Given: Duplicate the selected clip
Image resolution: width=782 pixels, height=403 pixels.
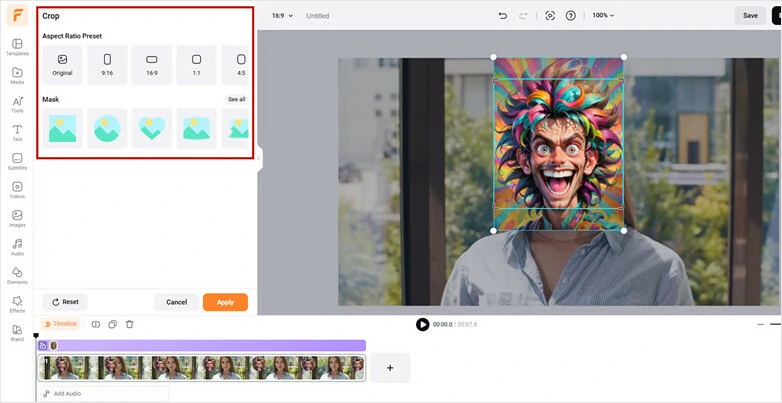Looking at the screenshot, I should point(113,324).
